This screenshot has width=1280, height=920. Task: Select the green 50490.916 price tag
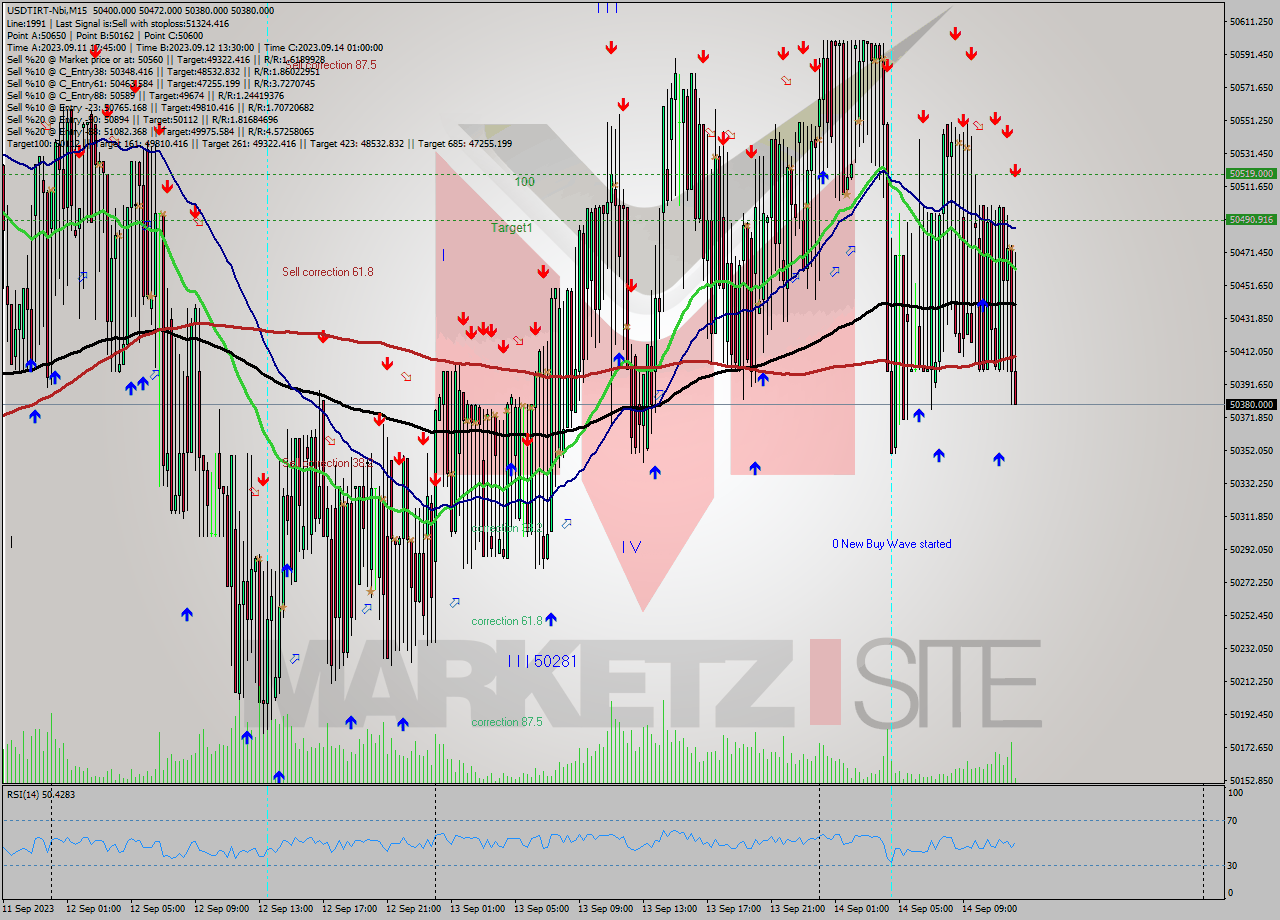point(1251,219)
